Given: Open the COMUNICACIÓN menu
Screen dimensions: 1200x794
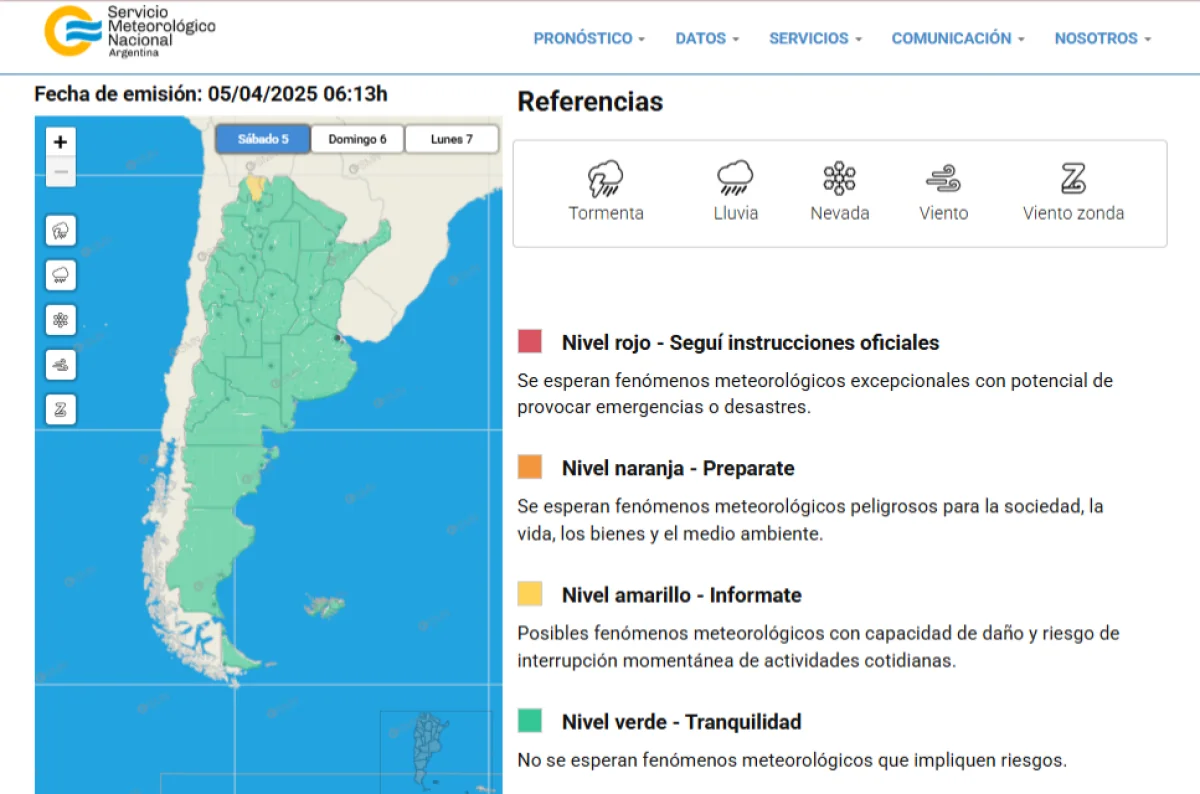Looking at the screenshot, I should point(956,38).
